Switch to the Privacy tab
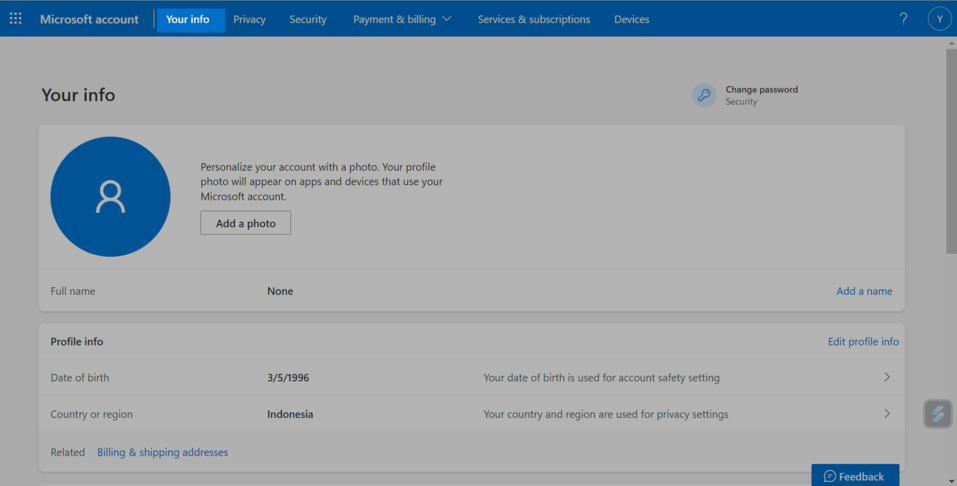 (x=250, y=19)
